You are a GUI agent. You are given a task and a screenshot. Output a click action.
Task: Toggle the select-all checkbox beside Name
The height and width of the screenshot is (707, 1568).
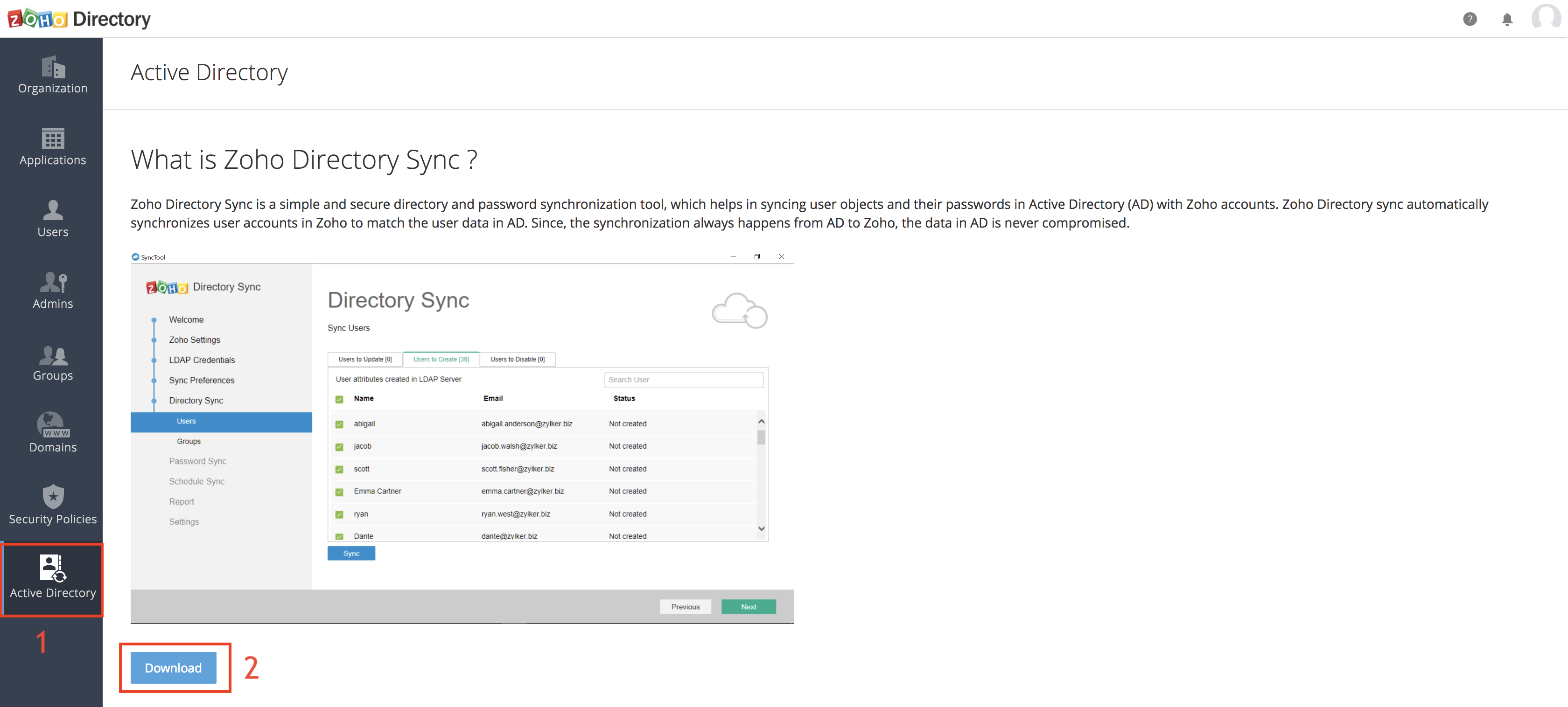click(340, 399)
